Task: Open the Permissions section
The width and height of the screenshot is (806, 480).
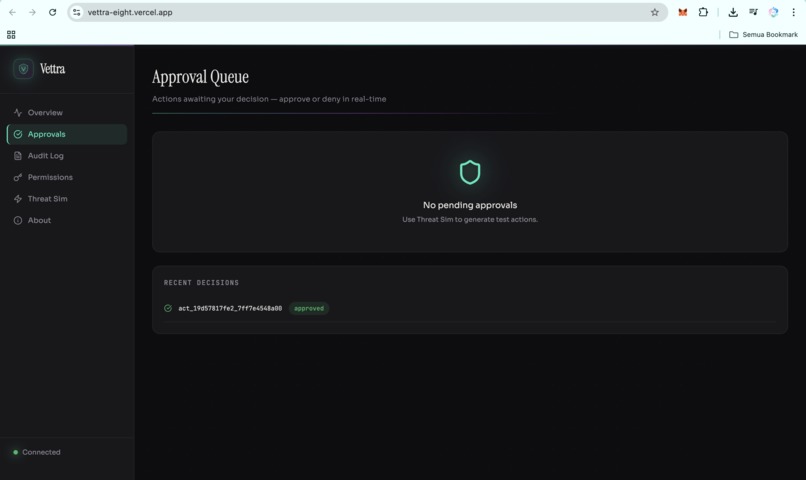Action: 67,177
